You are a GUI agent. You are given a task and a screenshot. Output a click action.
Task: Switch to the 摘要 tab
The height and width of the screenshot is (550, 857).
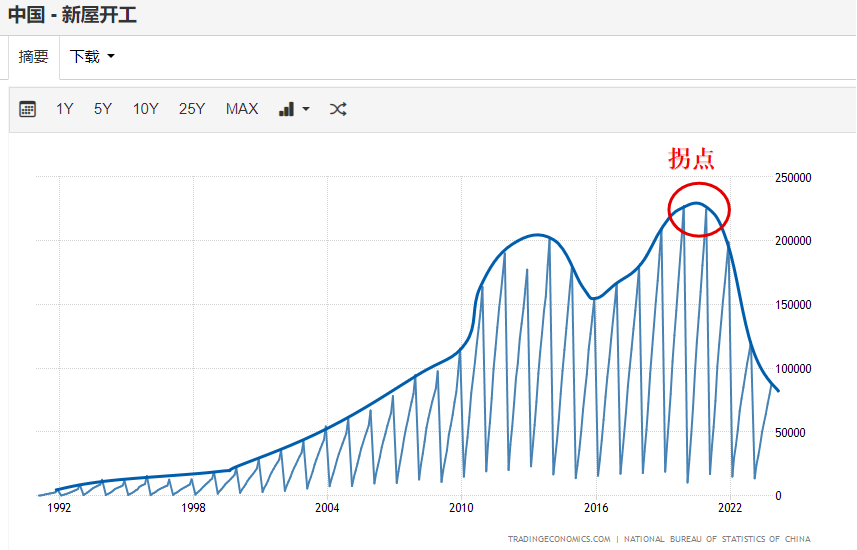(33, 57)
